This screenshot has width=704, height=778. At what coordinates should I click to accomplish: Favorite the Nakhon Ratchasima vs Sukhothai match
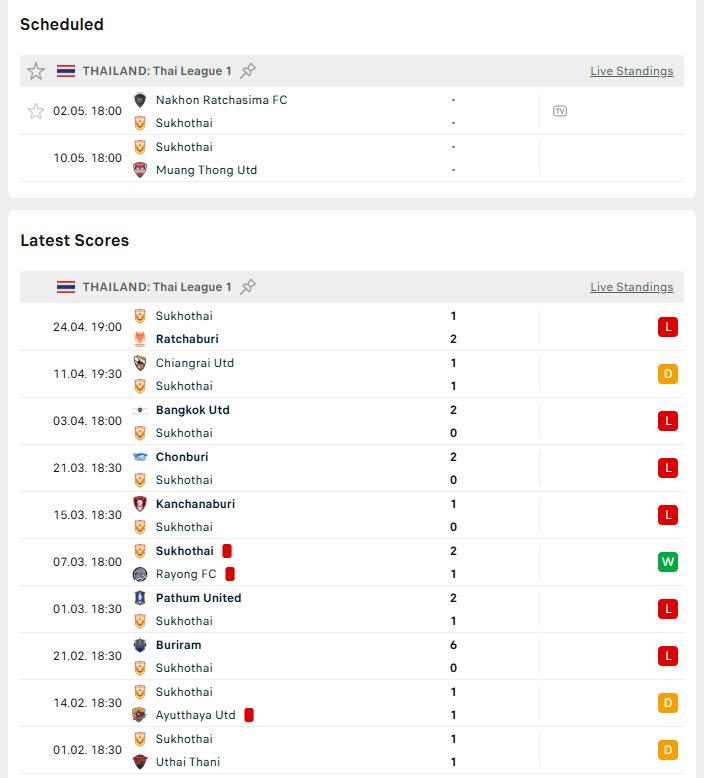click(36, 111)
